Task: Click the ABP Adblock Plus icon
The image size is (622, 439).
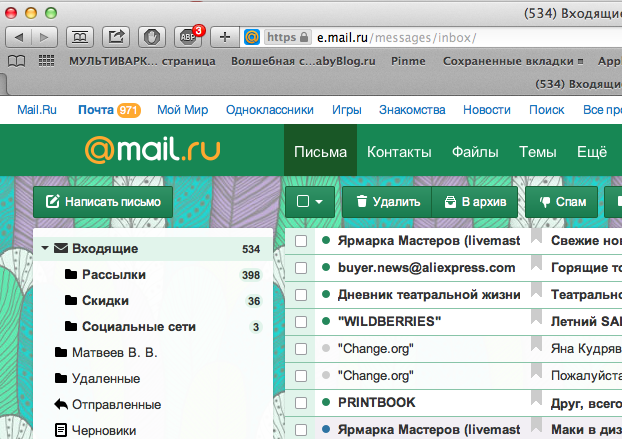Action: point(188,37)
